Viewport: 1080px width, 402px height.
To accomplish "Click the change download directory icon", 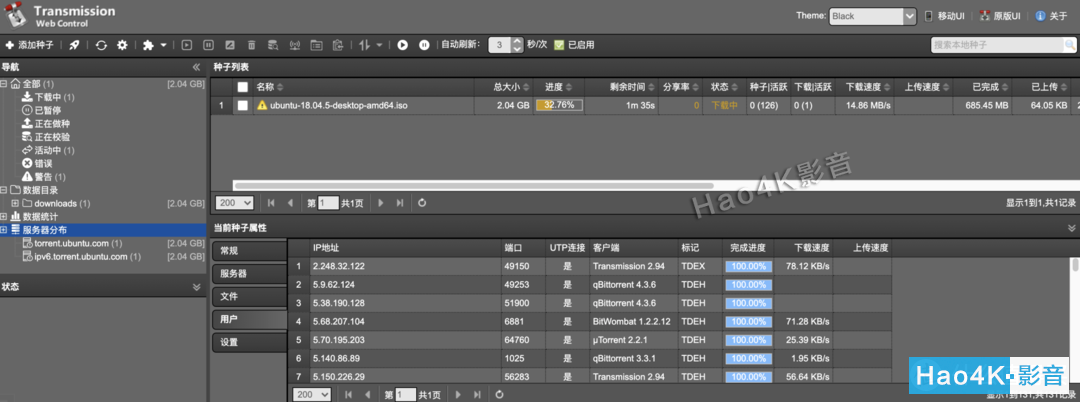I will (316, 45).
